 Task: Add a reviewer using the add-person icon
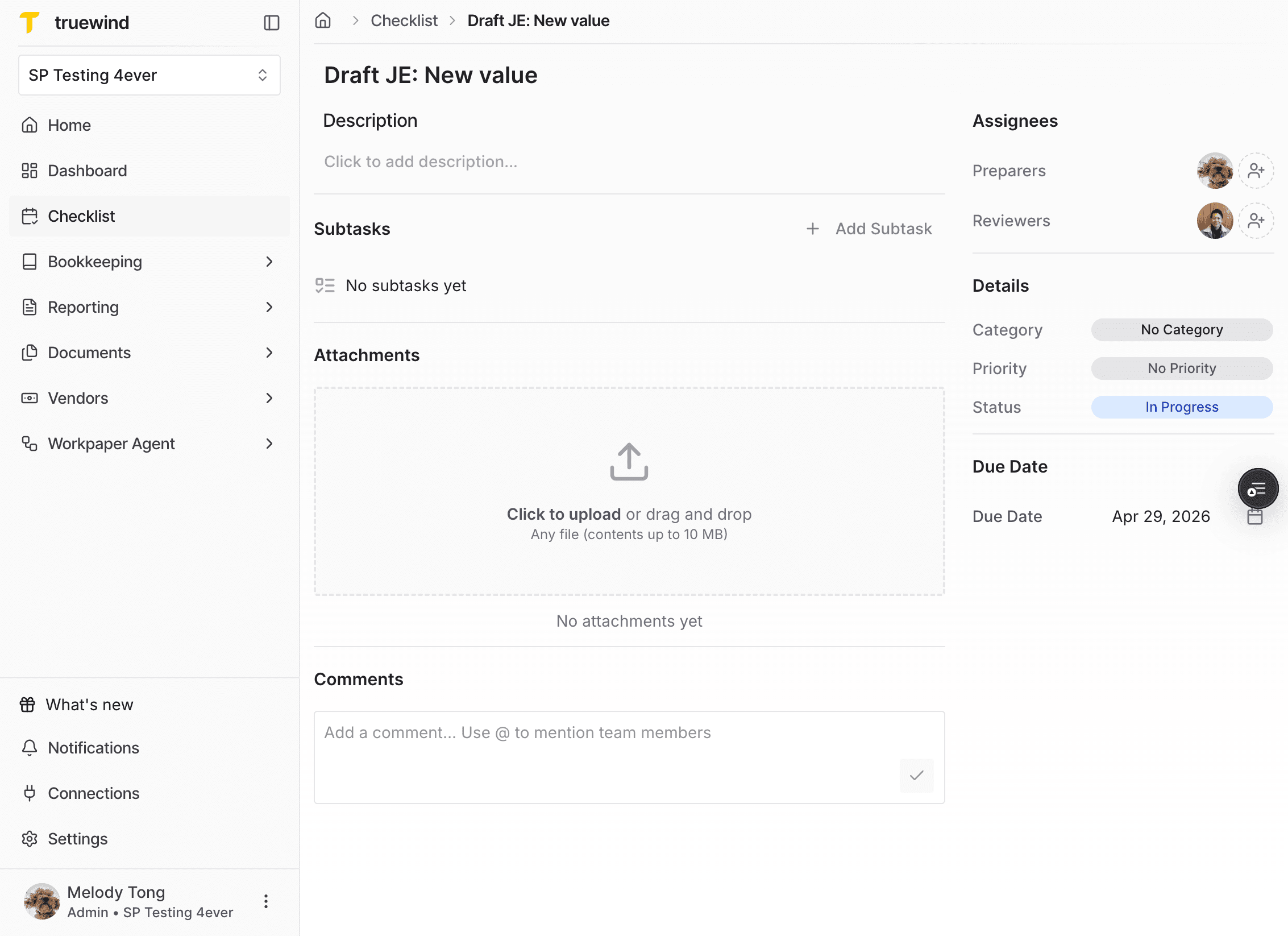pyautogui.click(x=1256, y=221)
